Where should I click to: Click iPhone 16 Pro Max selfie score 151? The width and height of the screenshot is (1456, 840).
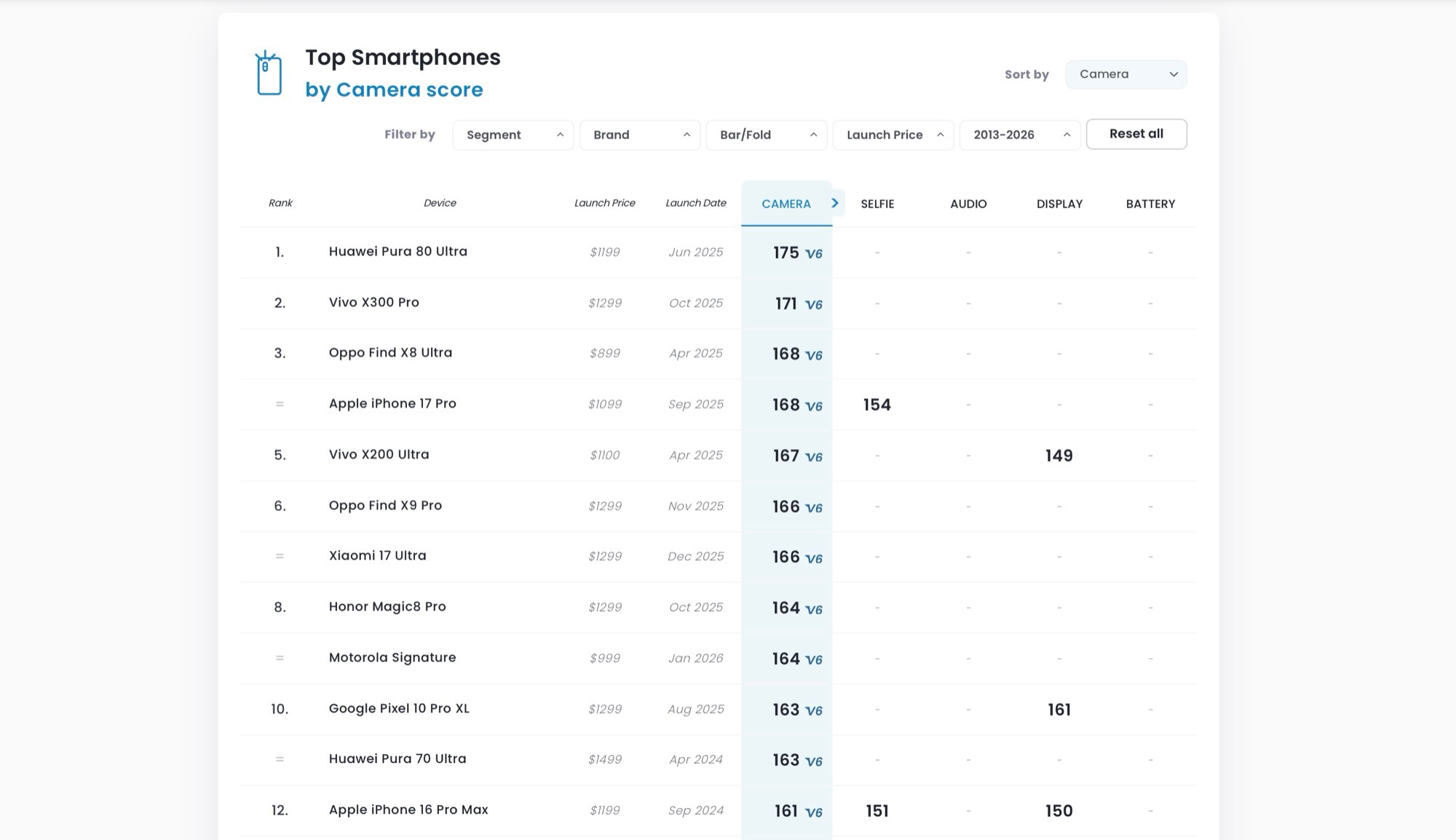click(x=877, y=811)
